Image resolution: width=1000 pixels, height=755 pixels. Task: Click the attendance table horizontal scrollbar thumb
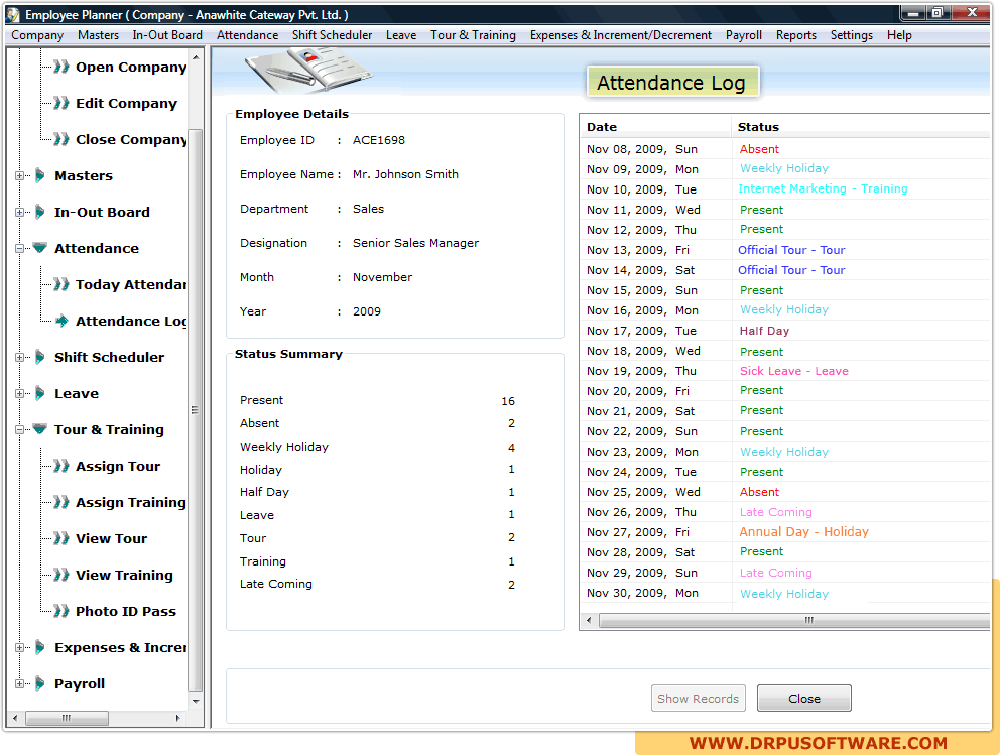[x=807, y=620]
